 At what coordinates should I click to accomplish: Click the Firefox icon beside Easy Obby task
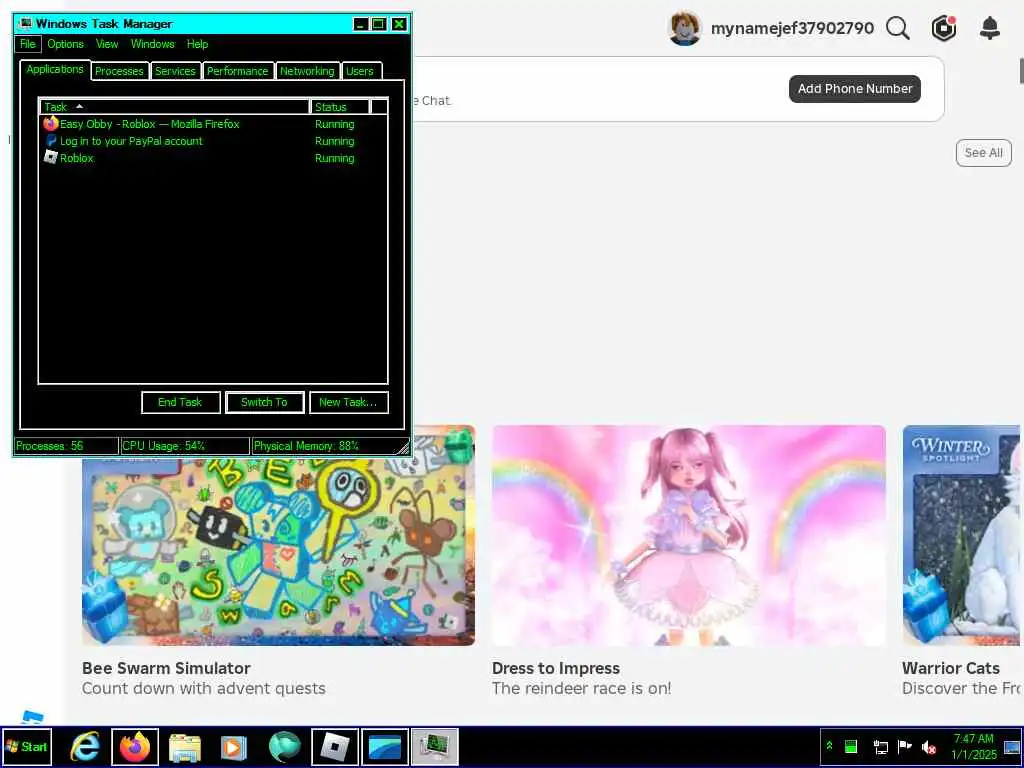pos(50,123)
